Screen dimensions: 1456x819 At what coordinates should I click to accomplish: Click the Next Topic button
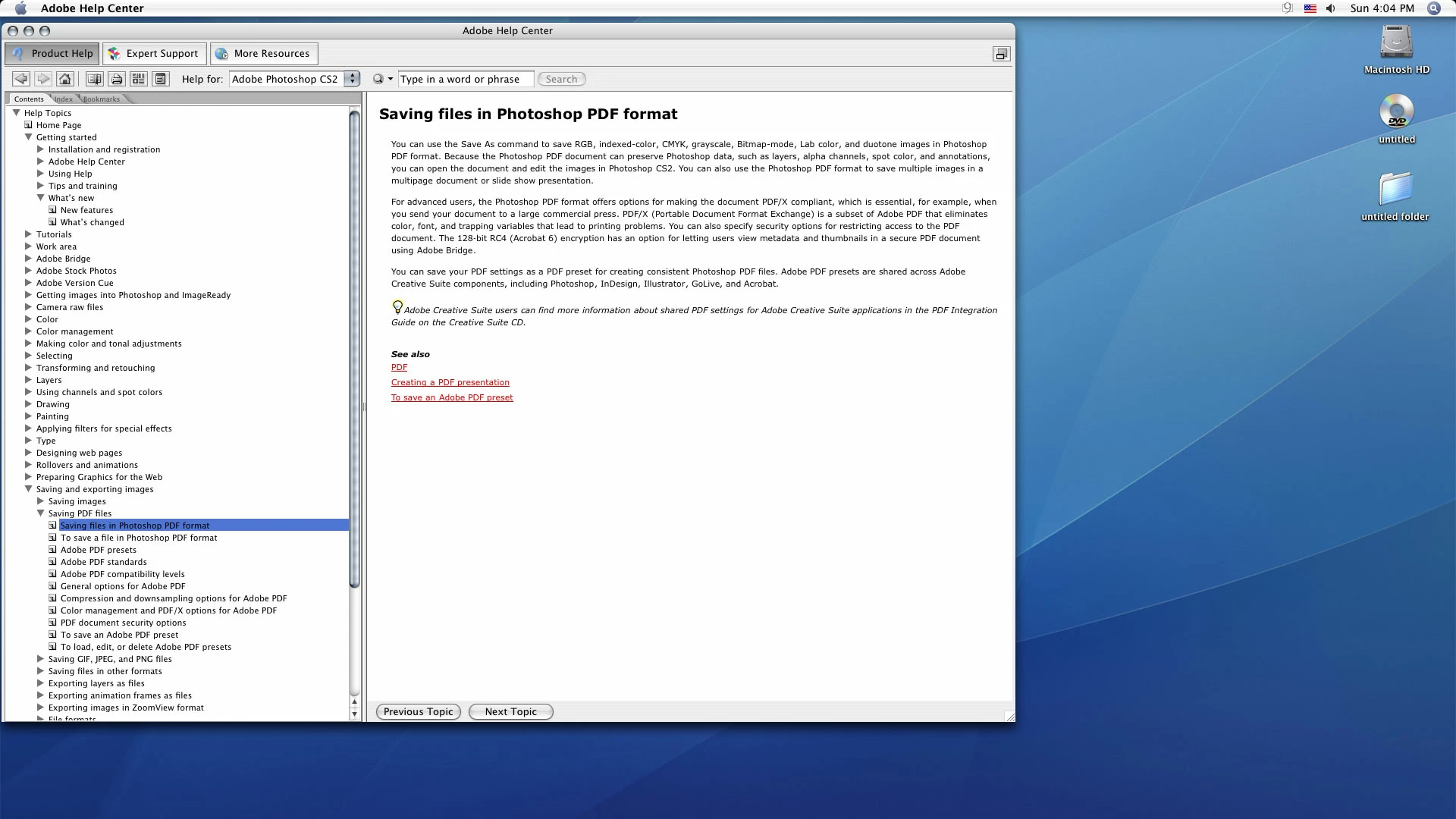(x=510, y=711)
